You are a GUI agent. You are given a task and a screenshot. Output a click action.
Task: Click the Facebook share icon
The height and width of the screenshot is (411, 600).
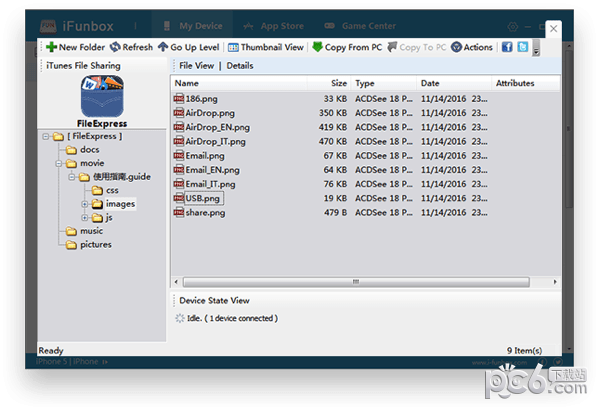[x=507, y=47]
